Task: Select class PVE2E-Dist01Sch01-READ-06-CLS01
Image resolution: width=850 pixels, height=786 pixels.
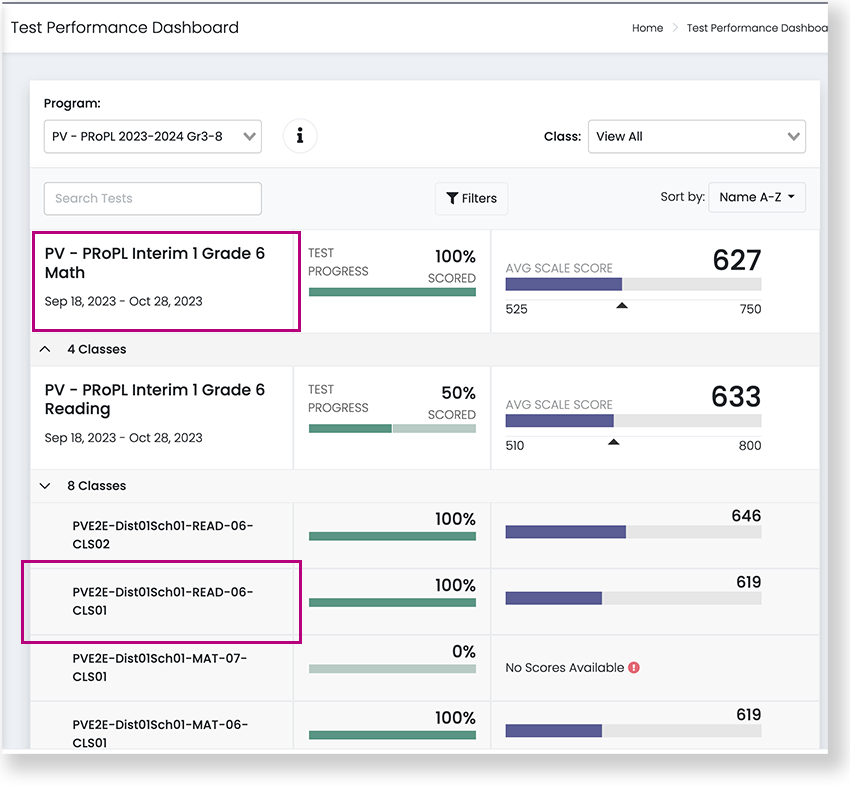Action: 163,601
